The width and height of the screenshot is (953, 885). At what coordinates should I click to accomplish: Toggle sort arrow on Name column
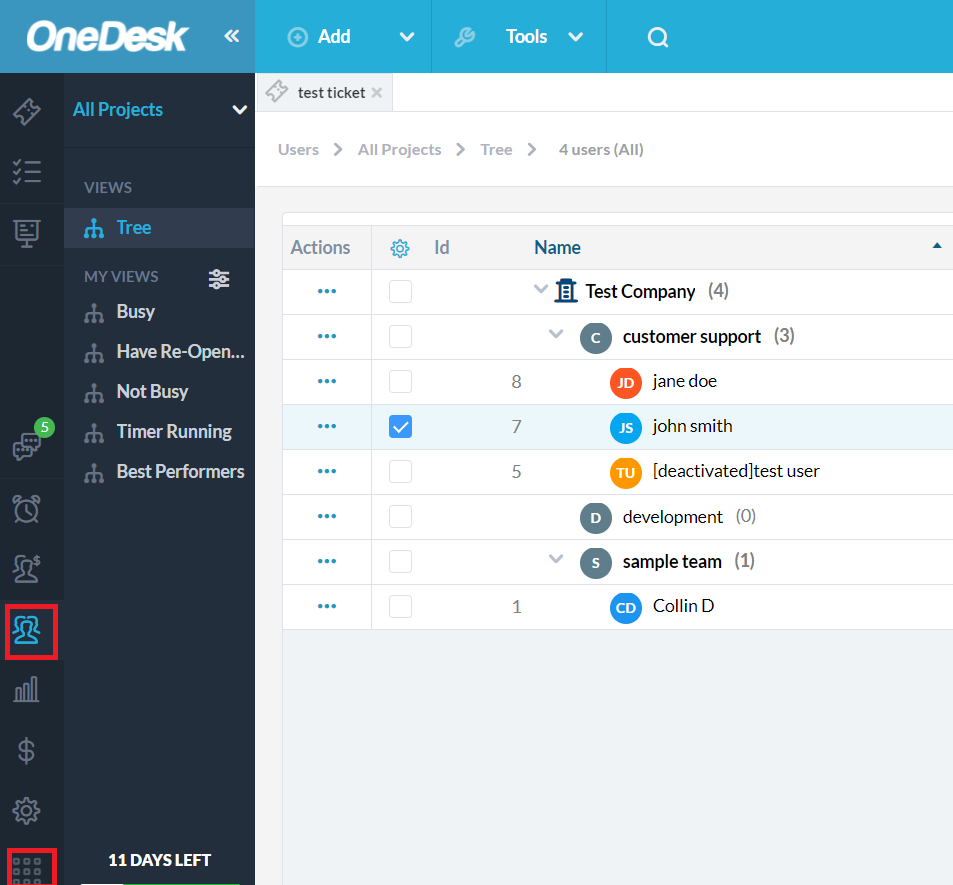click(937, 246)
